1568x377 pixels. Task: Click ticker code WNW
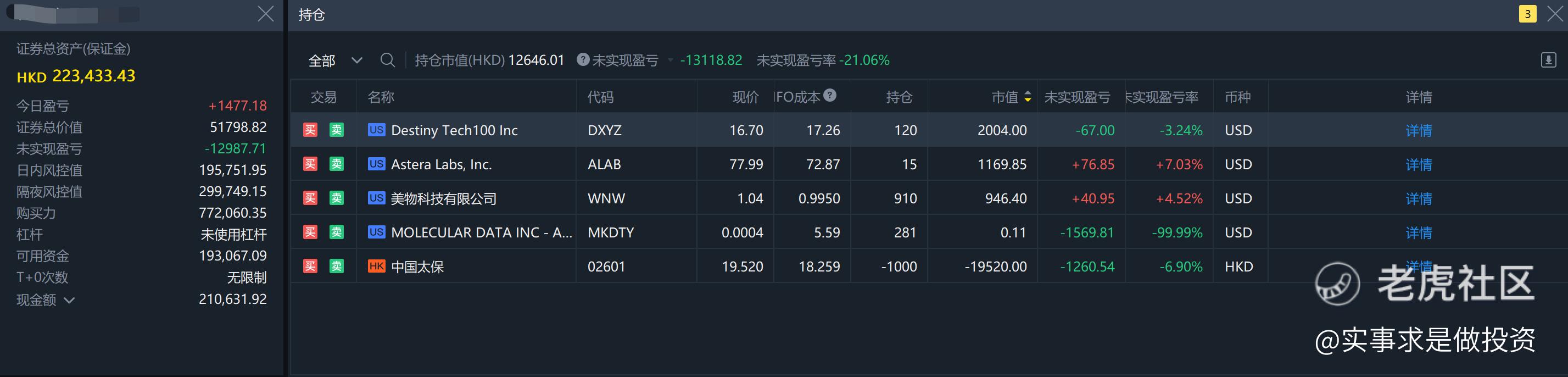point(606,198)
